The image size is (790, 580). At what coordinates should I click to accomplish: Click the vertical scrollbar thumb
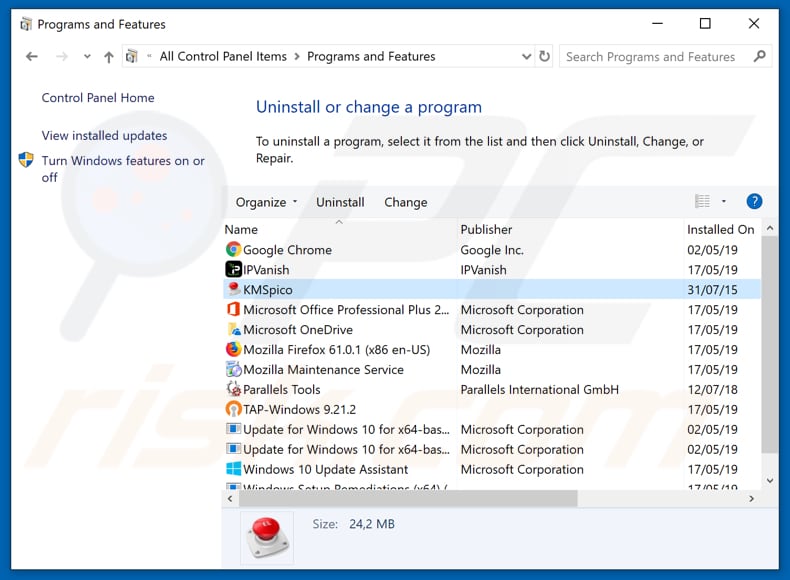point(769,345)
